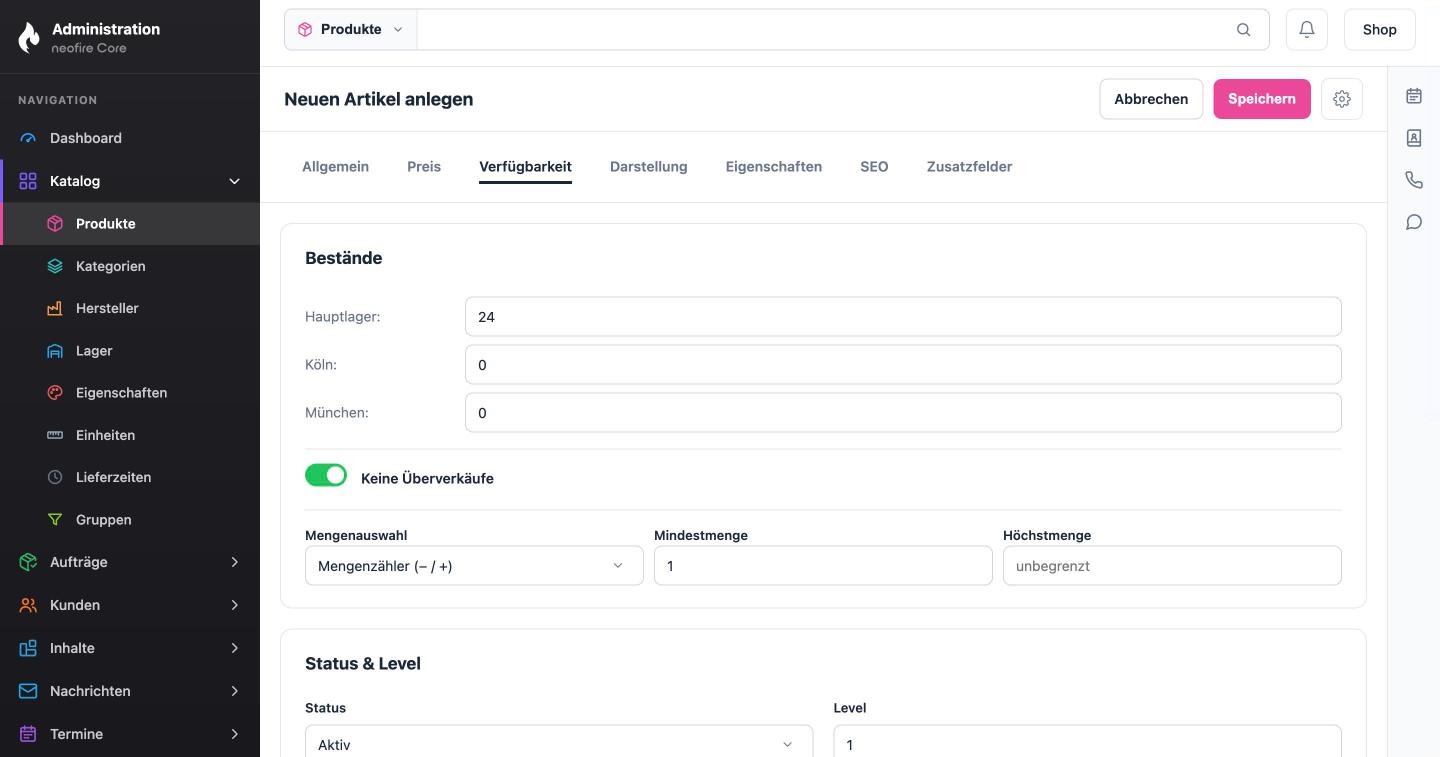Switch to the Allgemein tab
This screenshot has height=757, width=1440.
point(335,167)
